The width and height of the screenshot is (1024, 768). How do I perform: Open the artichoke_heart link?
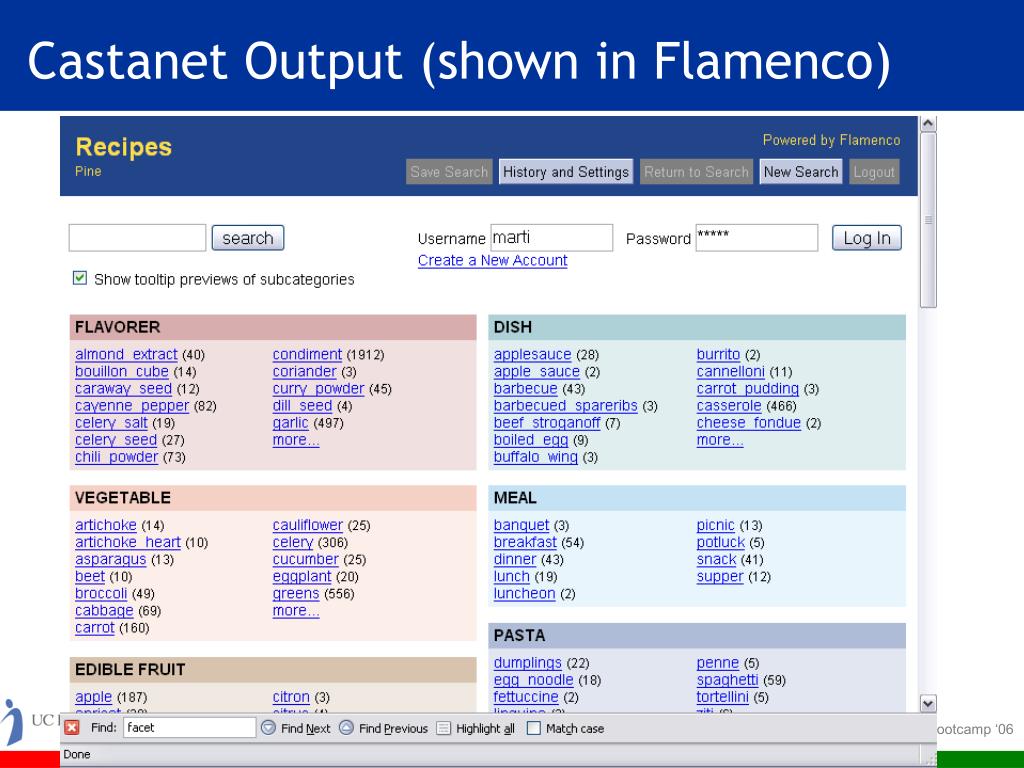[127, 543]
